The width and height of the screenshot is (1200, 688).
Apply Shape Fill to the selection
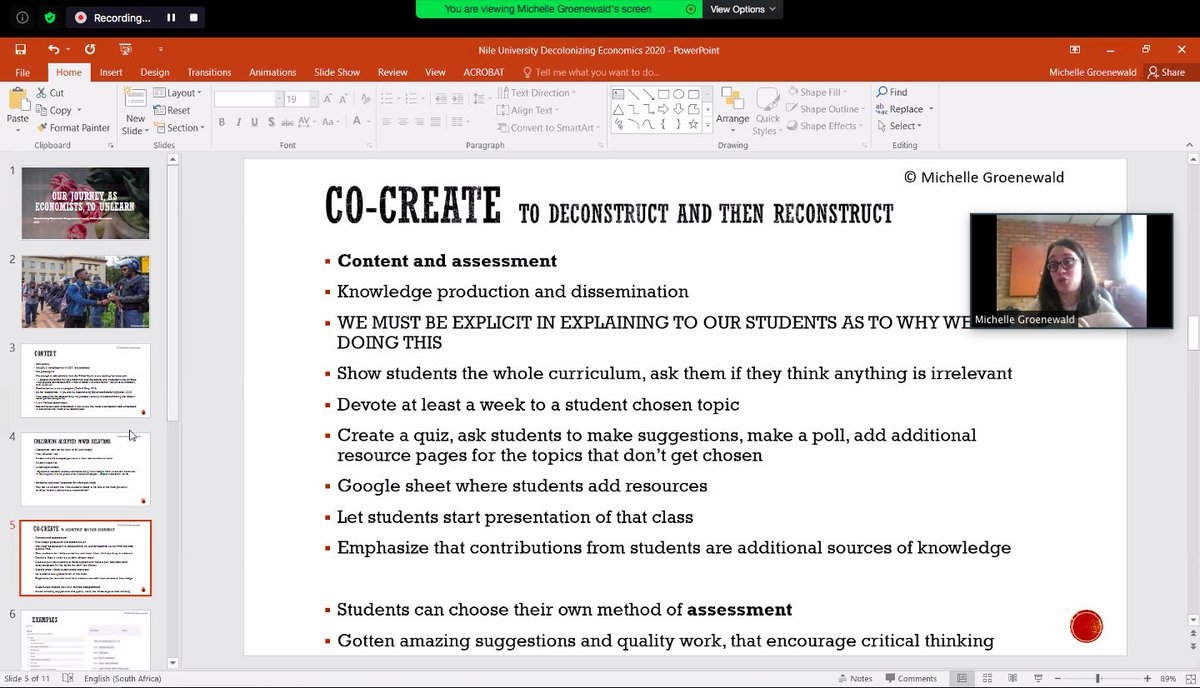[818, 91]
